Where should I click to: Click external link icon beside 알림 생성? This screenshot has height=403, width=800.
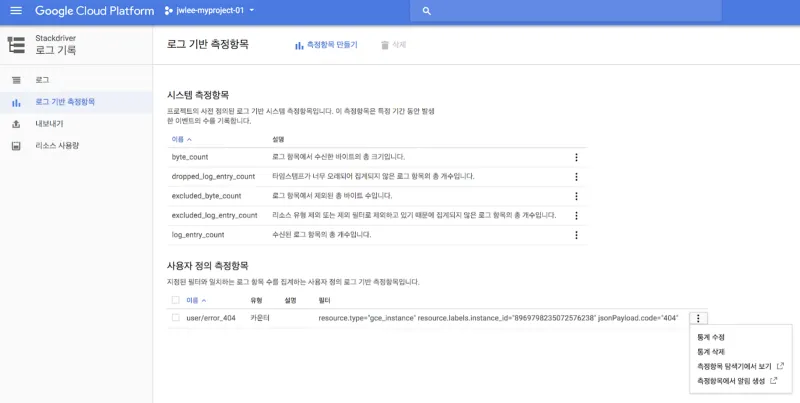point(773,380)
